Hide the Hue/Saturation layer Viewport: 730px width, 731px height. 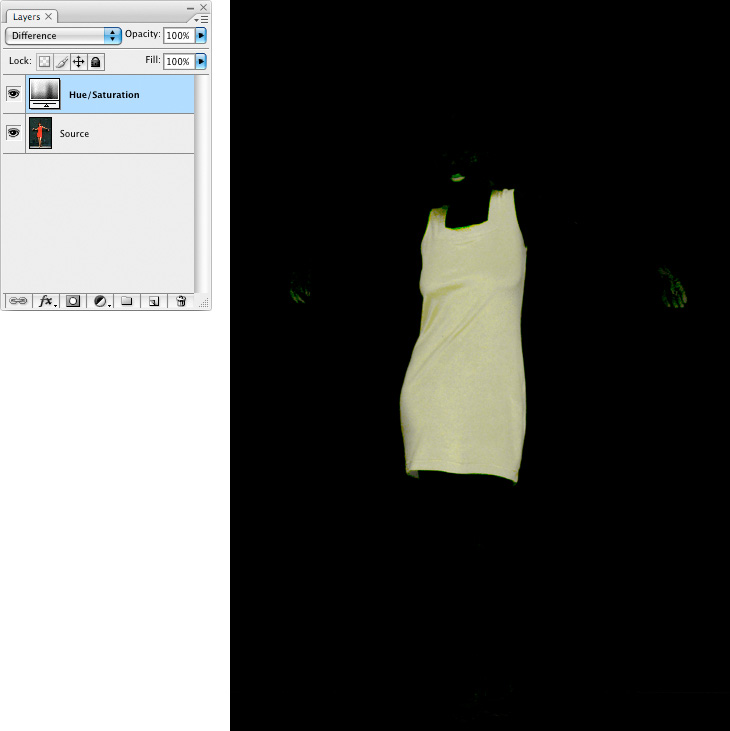14,94
